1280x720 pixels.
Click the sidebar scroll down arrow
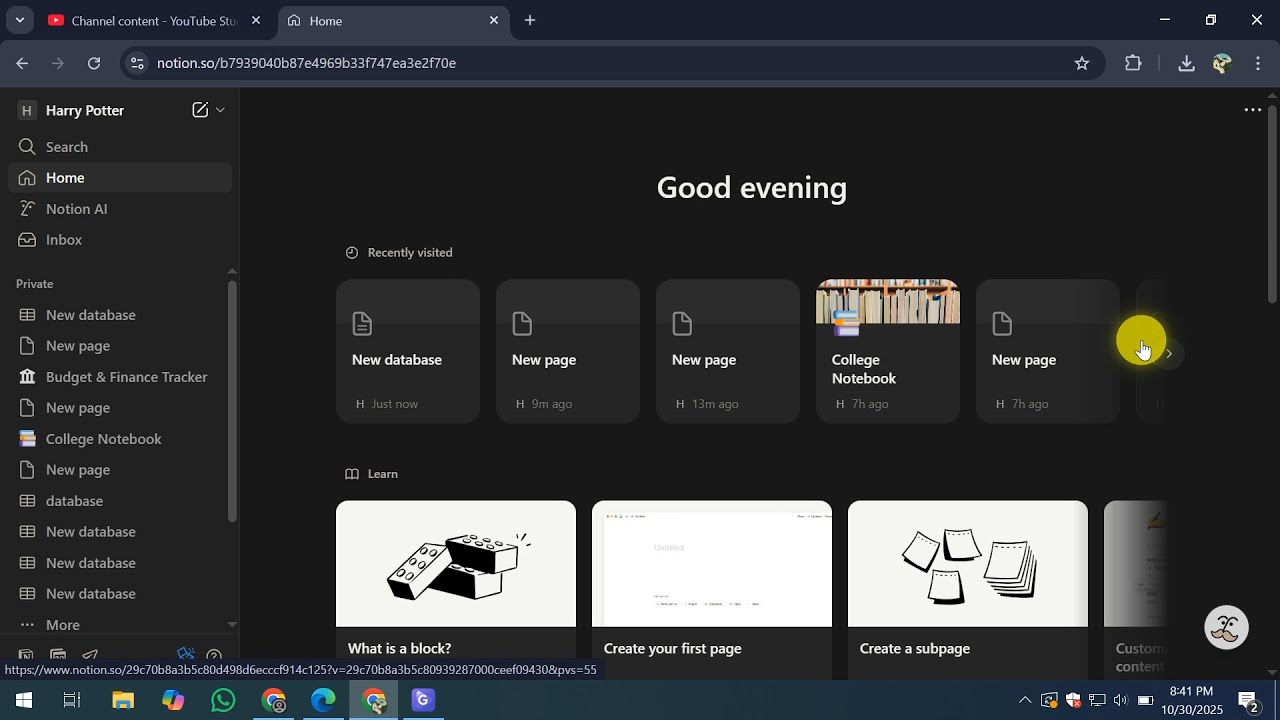pos(232,625)
